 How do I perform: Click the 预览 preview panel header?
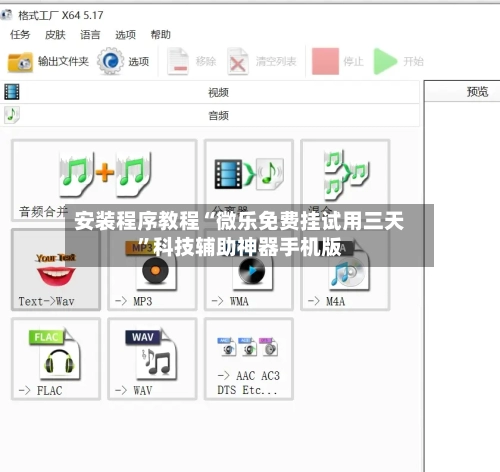[x=463, y=91]
